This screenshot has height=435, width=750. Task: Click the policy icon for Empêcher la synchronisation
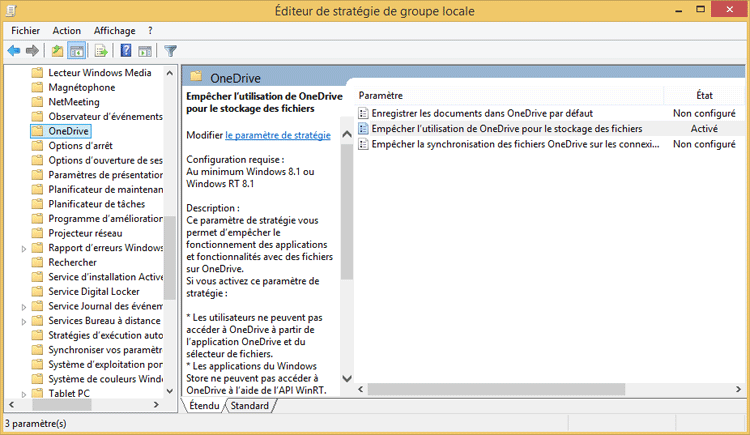click(x=363, y=144)
